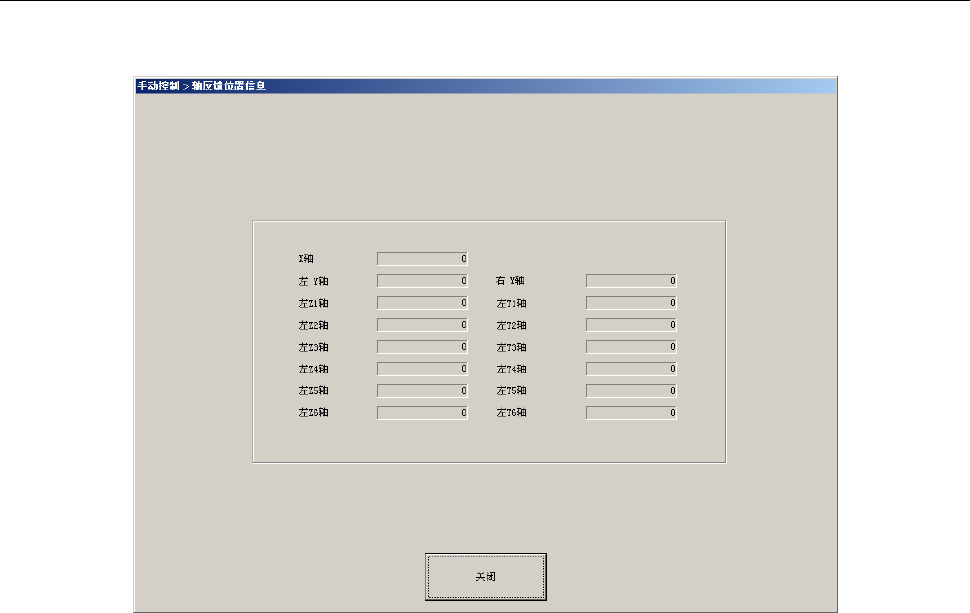Click the 左Z6轴 value box

pos(423,413)
